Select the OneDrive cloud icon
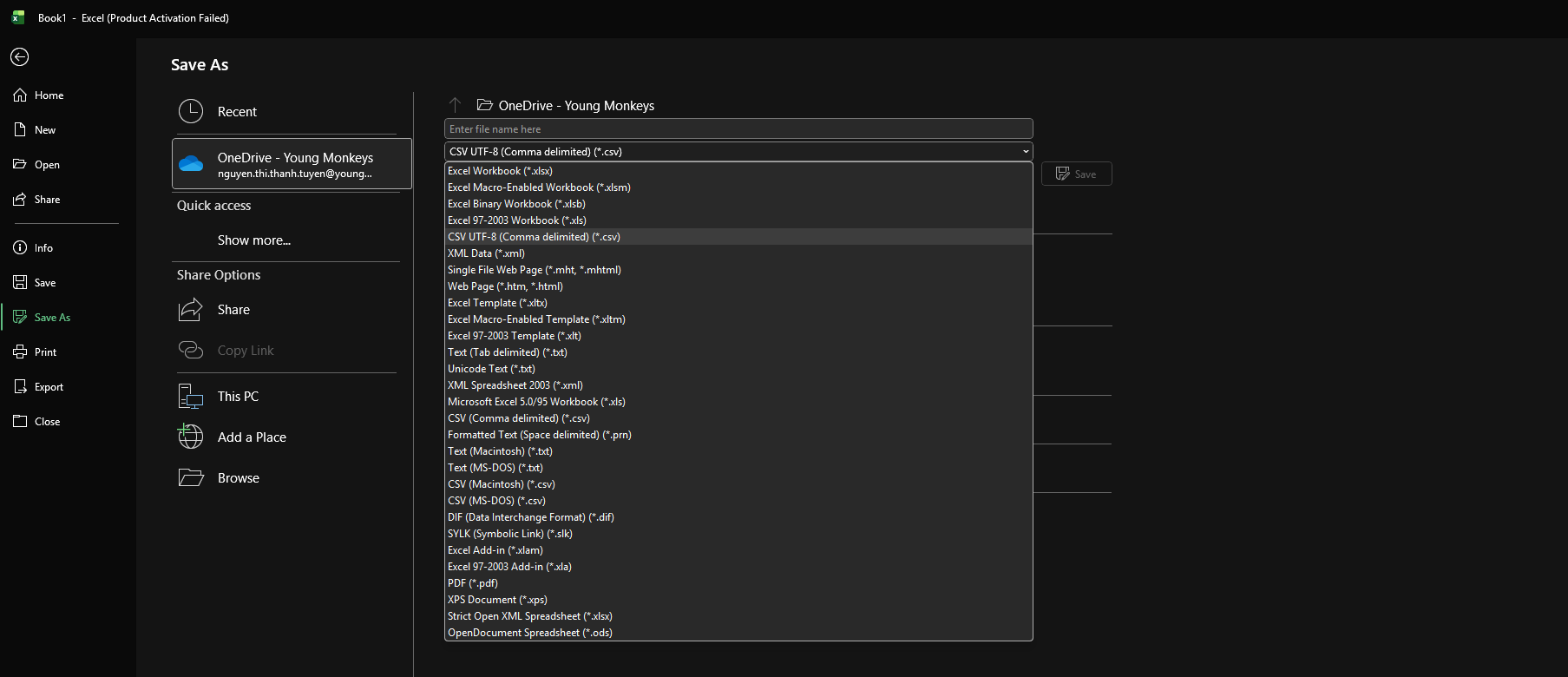 coord(191,164)
